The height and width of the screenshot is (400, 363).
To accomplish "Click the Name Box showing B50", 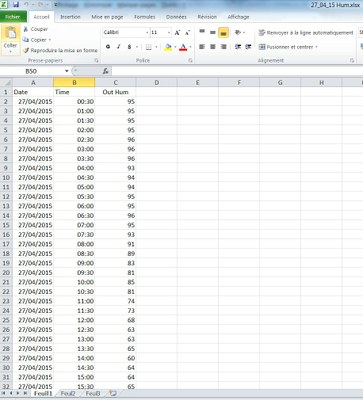I will tap(32, 71).
